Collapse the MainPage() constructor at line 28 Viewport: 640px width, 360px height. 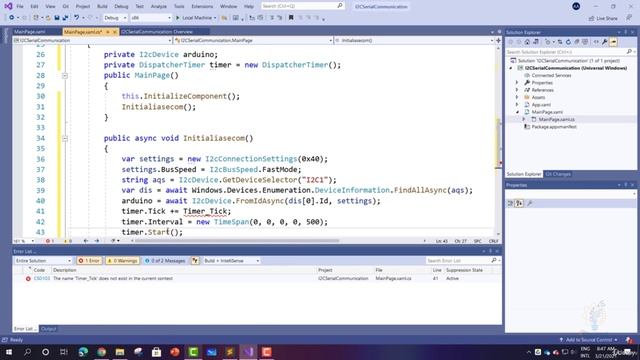click(64, 76)
